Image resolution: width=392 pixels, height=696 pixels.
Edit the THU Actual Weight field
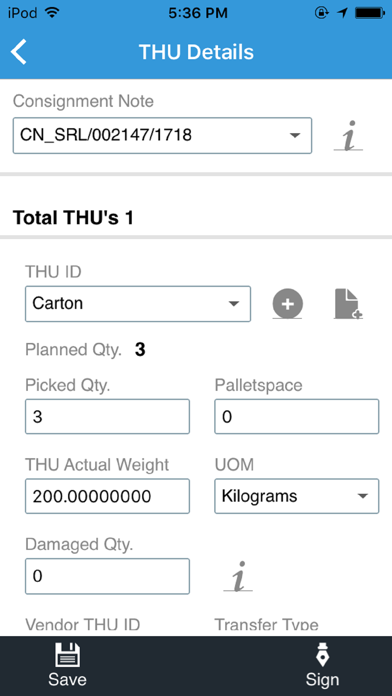107,496
